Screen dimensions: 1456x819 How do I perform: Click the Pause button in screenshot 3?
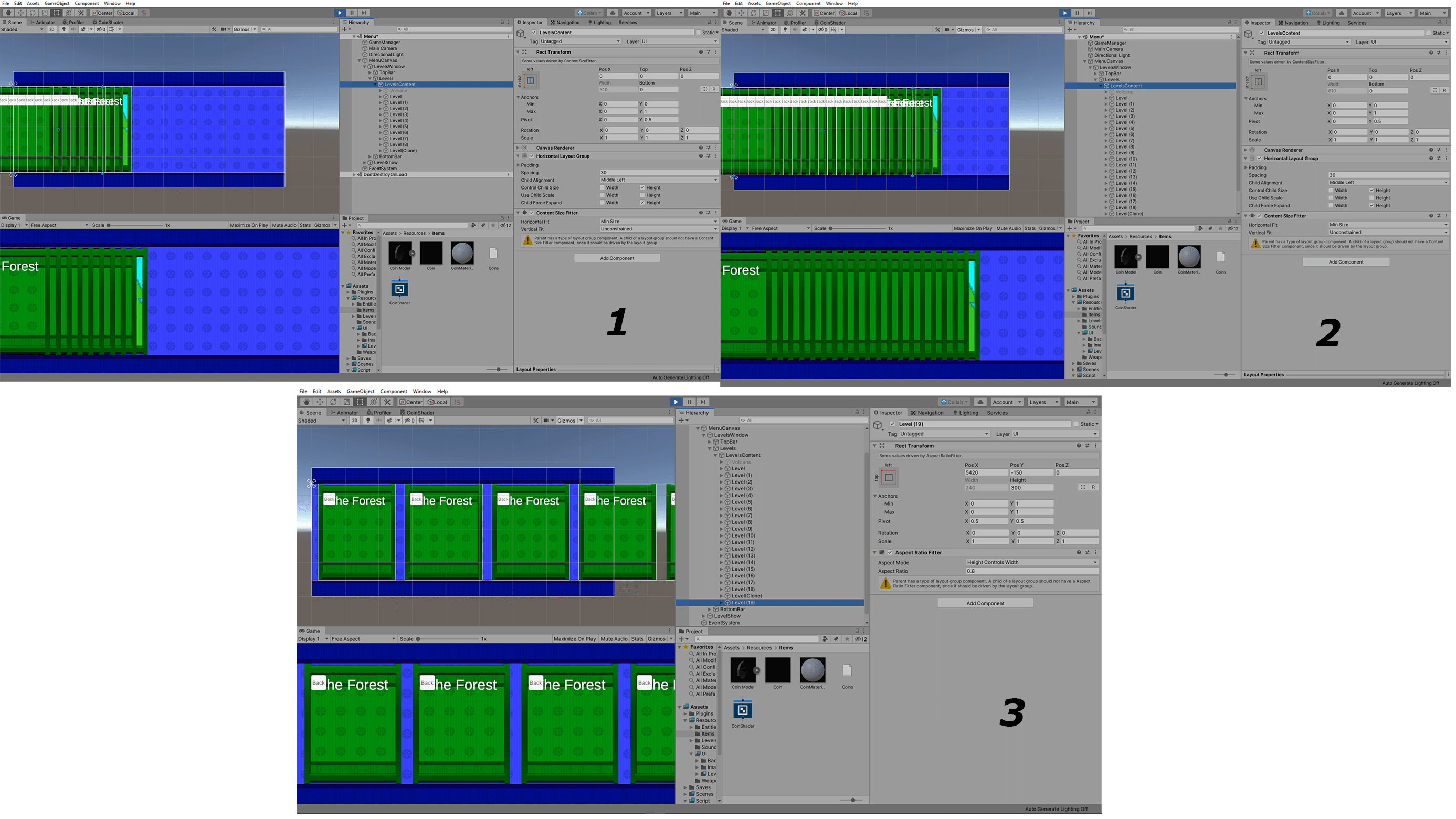pos(690,402)
